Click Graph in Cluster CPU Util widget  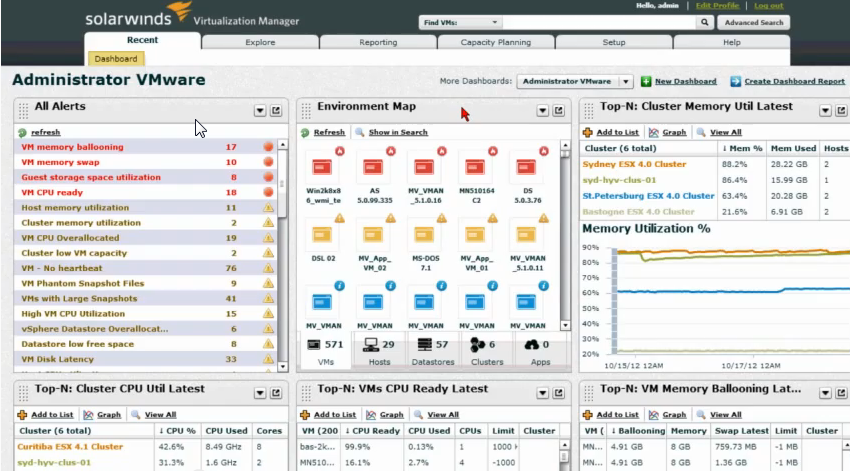click(x=108, y=415)
